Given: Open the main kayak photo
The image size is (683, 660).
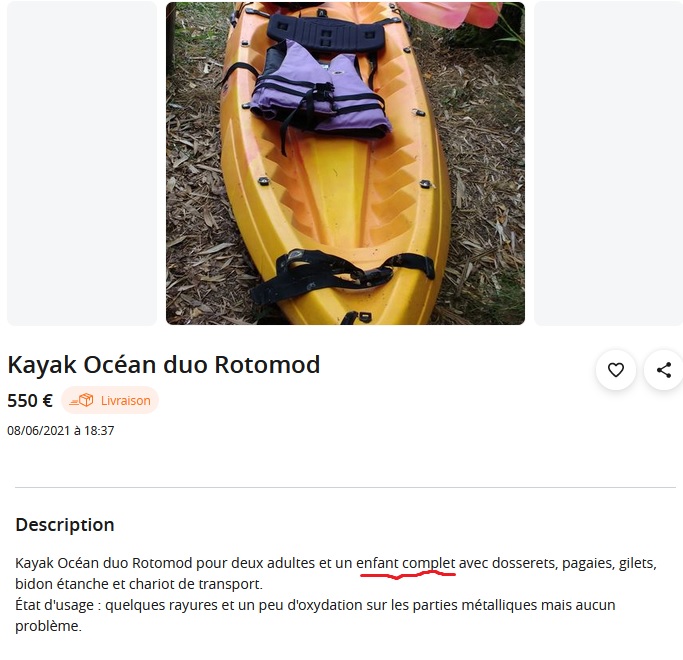Looking at the screenshot, I should [345, 163].
